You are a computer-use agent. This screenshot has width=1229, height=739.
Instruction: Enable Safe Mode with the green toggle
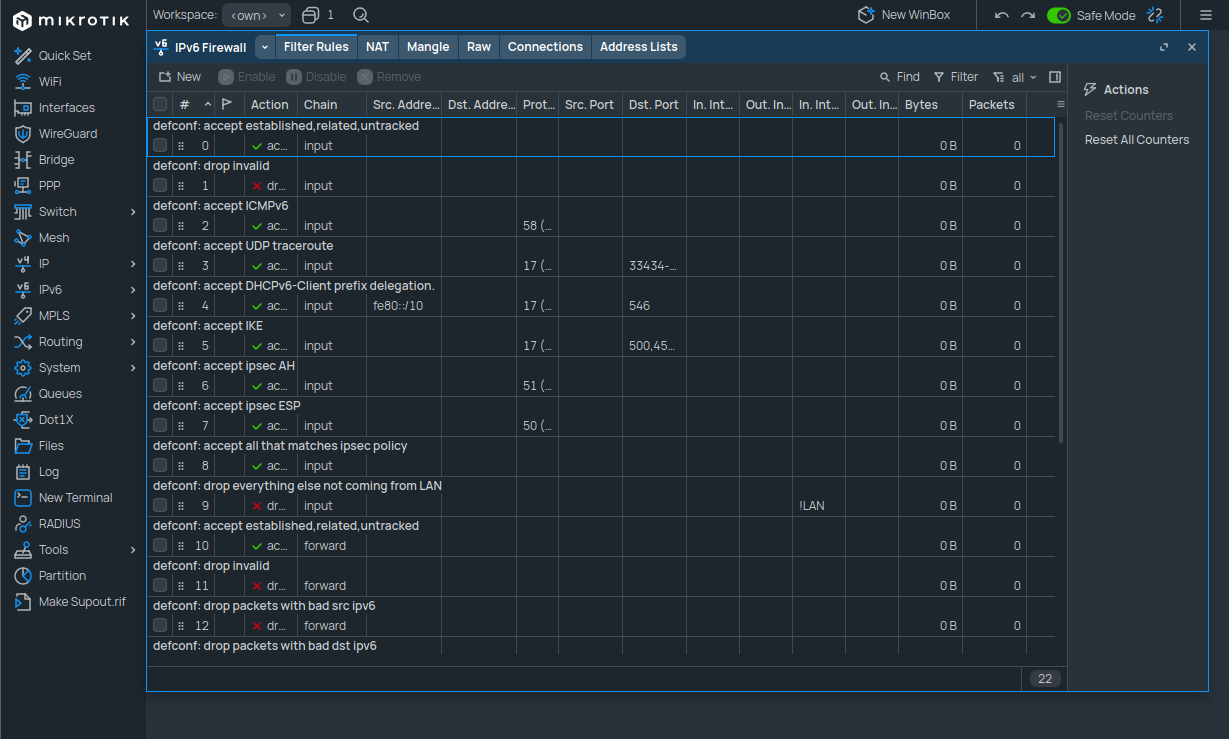pos(1059,15)
